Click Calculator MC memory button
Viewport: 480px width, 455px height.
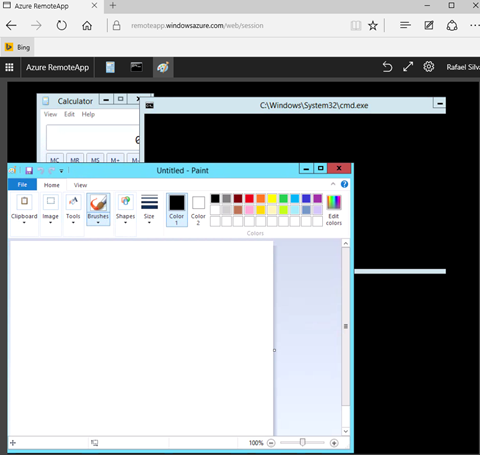pos(55,159)
